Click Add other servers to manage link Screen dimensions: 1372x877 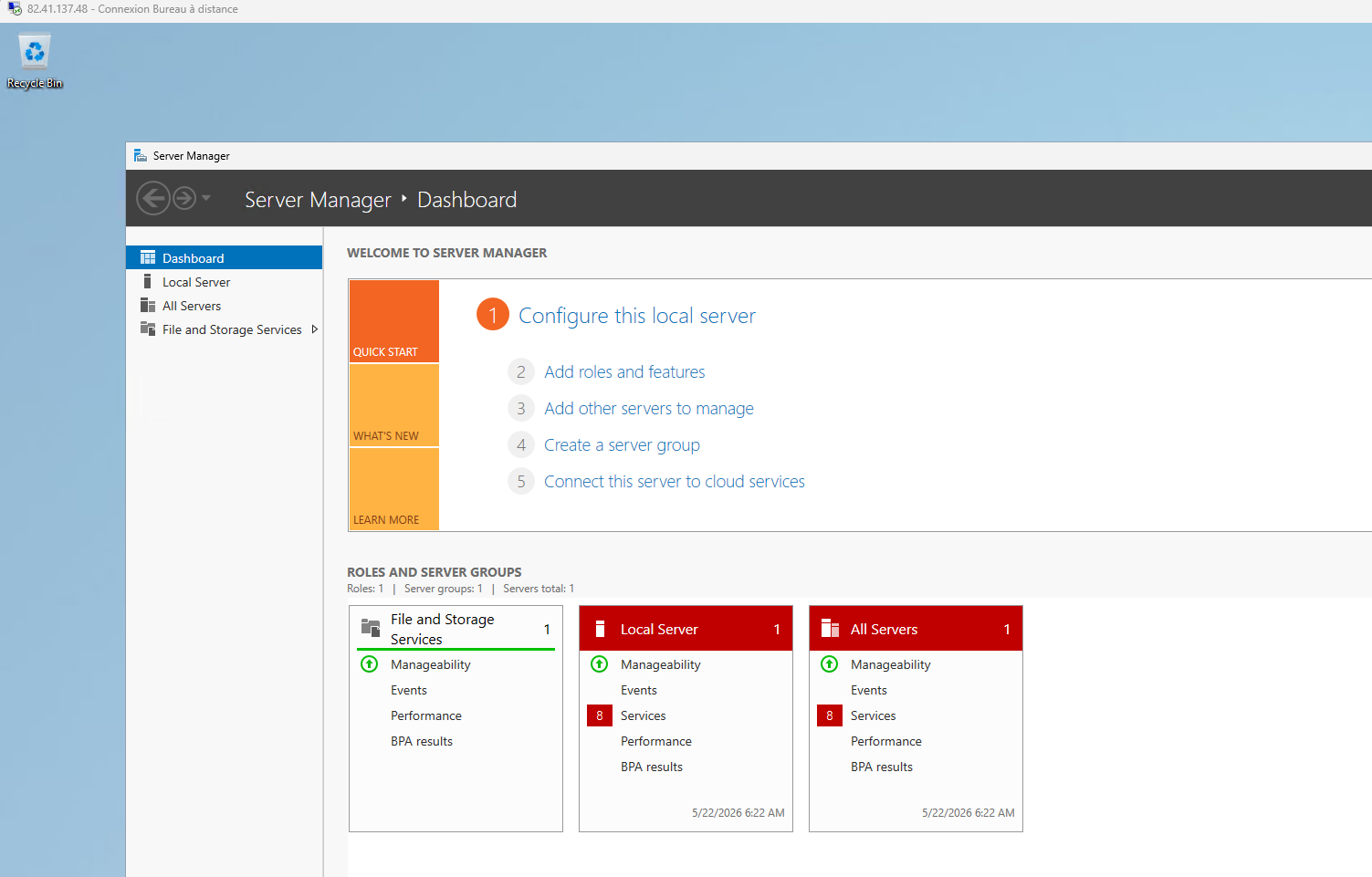click(x=649, y=409)
